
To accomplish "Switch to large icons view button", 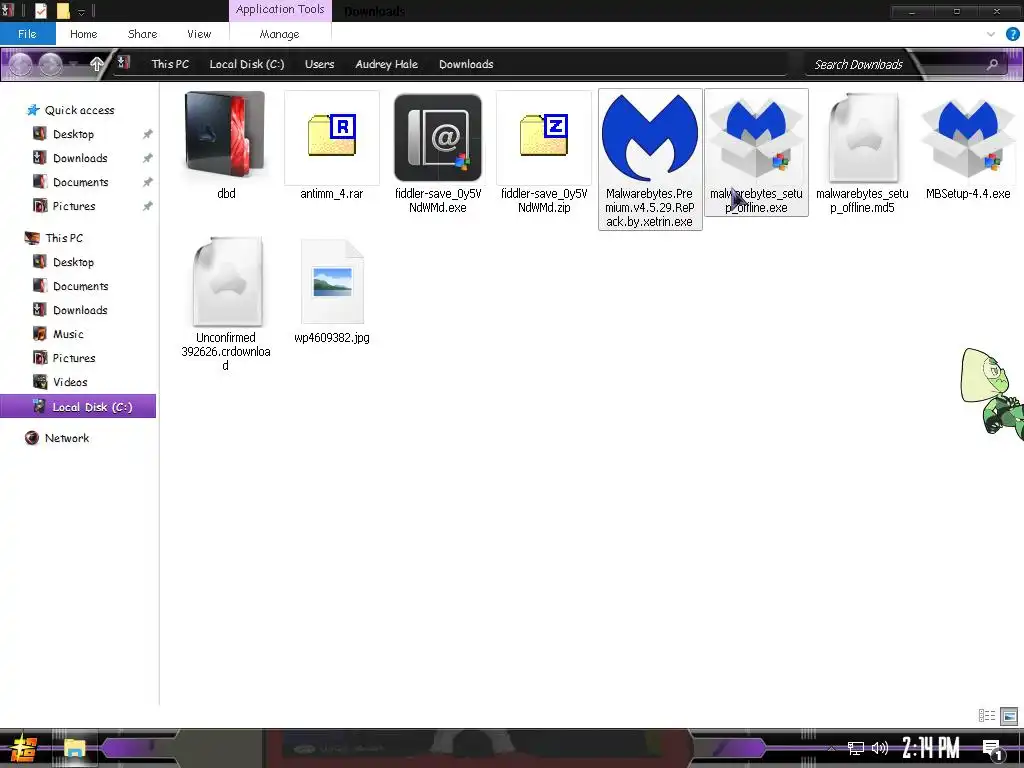I will [x=1009, y=716].
